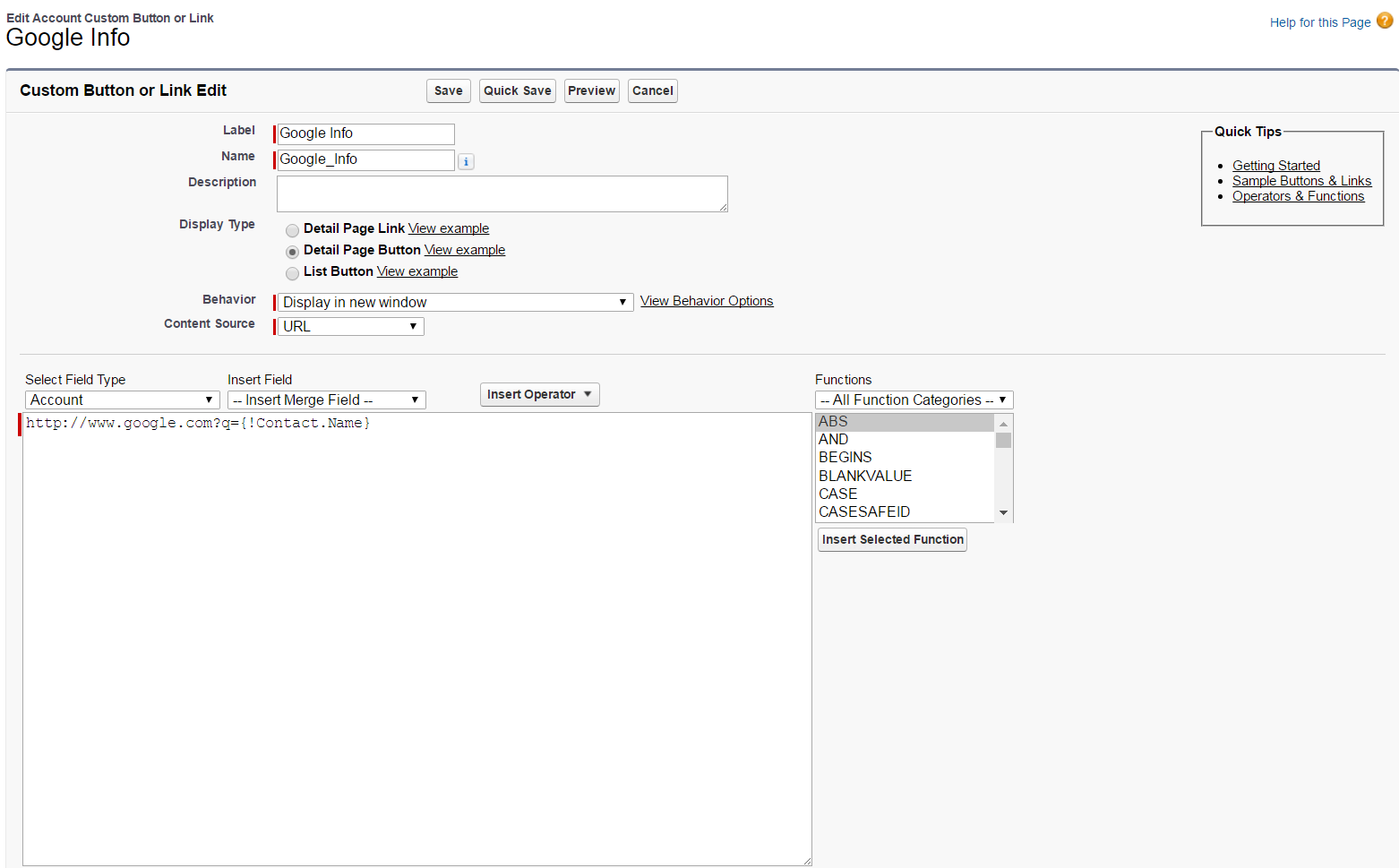View example for Detail Page Button
Image resolution: width=1399 pixels, height=868 pixels.
point(465,250)
